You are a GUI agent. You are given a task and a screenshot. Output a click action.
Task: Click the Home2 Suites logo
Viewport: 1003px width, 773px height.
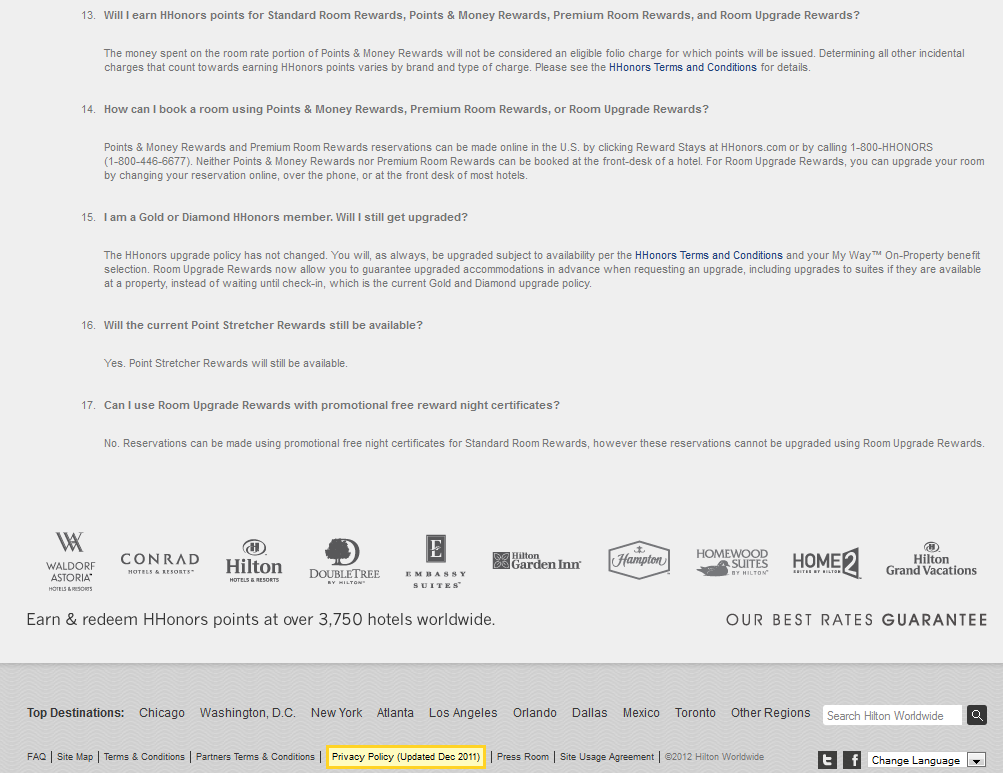[x=826, y=562]
